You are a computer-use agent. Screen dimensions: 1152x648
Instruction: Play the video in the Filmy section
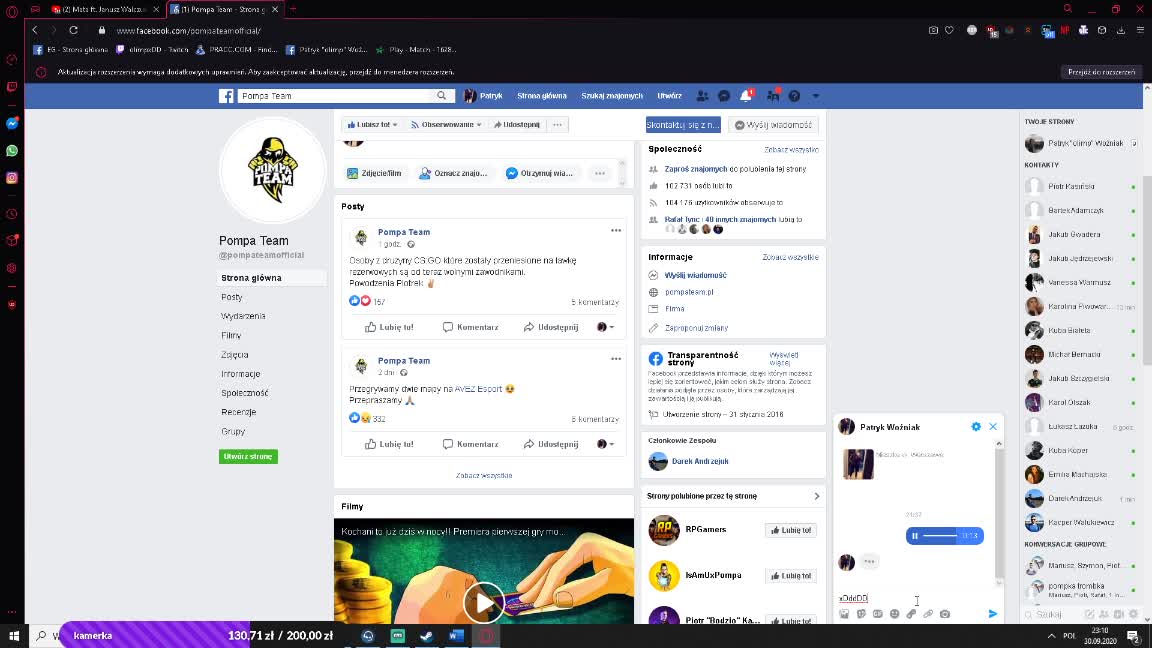click(x=483, y=602)
